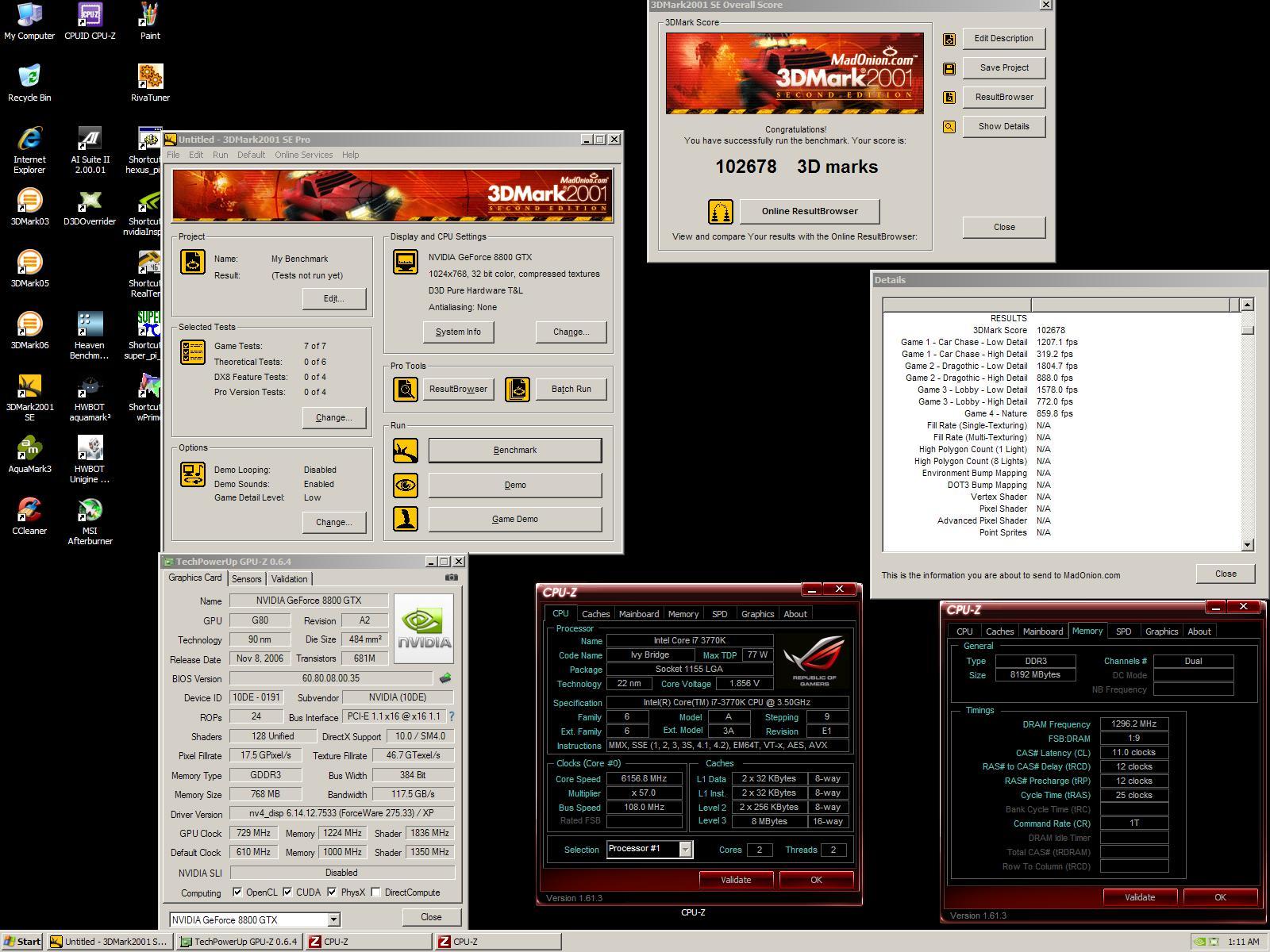Image resolution: width=1270 pixels, height=952 pixels.
Task: Click the Demo button in 3DMark2001
Action: pos(515,485)
